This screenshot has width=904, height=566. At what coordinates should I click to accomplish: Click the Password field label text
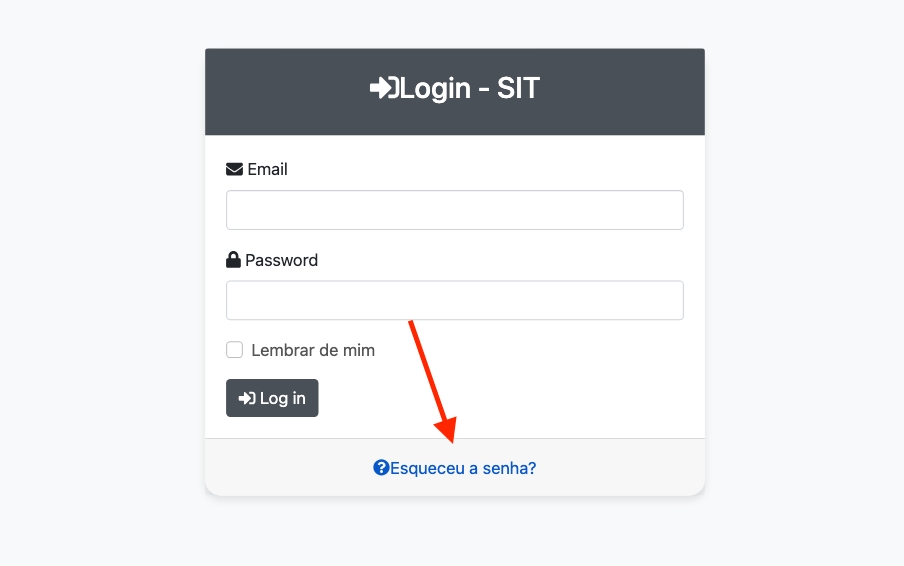click(281, 260)
